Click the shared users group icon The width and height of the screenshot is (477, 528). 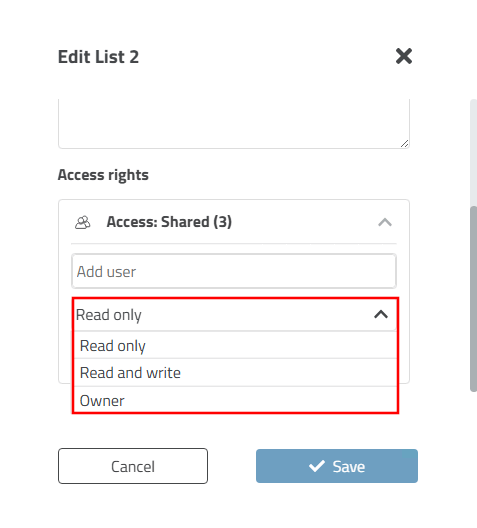[82, 222]
